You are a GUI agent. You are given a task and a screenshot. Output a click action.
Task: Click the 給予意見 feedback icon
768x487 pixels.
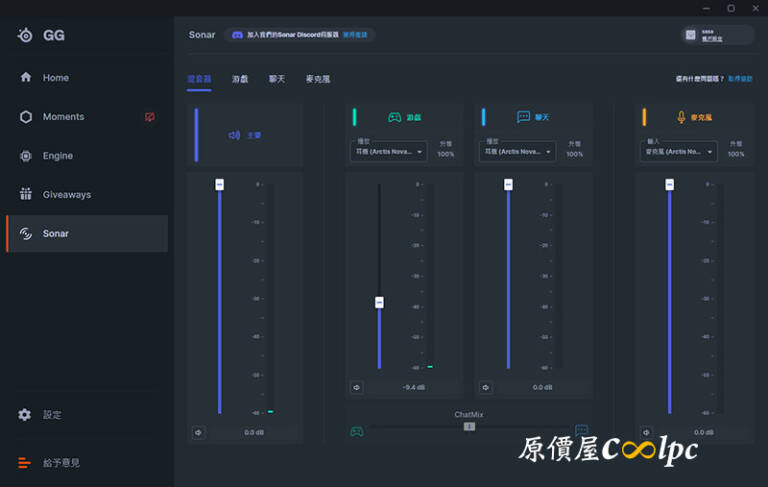[26, 463]
